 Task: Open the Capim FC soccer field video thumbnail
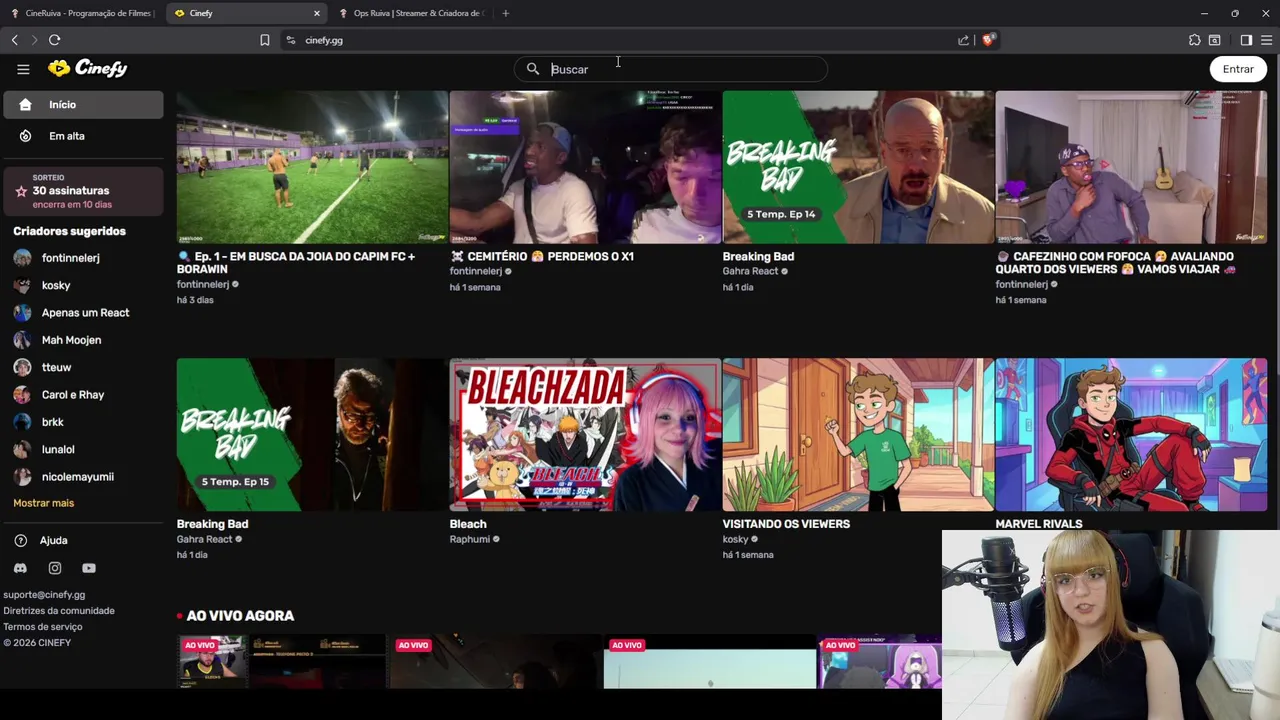[x=312, y=167]
